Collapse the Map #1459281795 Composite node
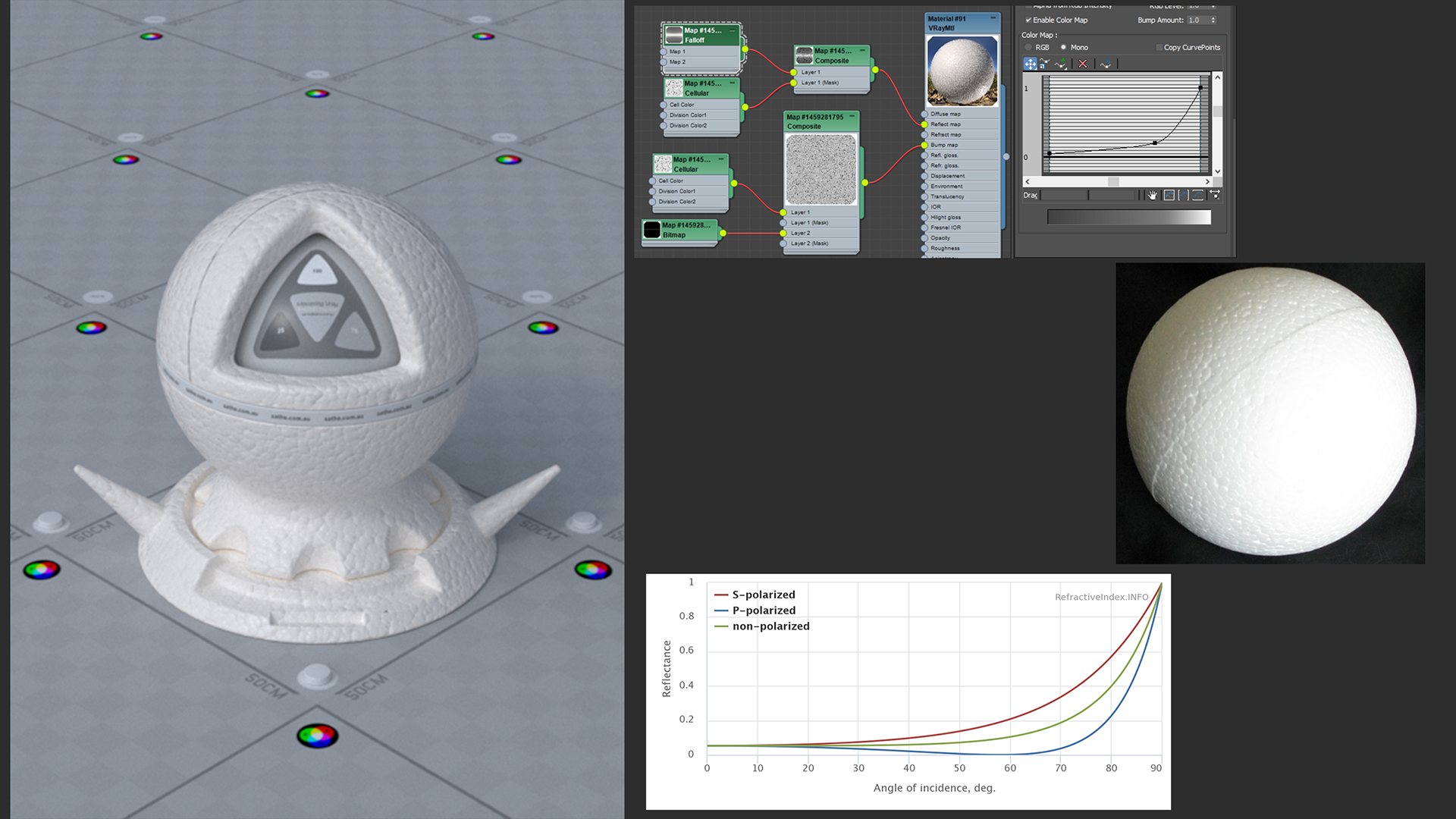1456x819 pixels. click(x=852, y=117)
